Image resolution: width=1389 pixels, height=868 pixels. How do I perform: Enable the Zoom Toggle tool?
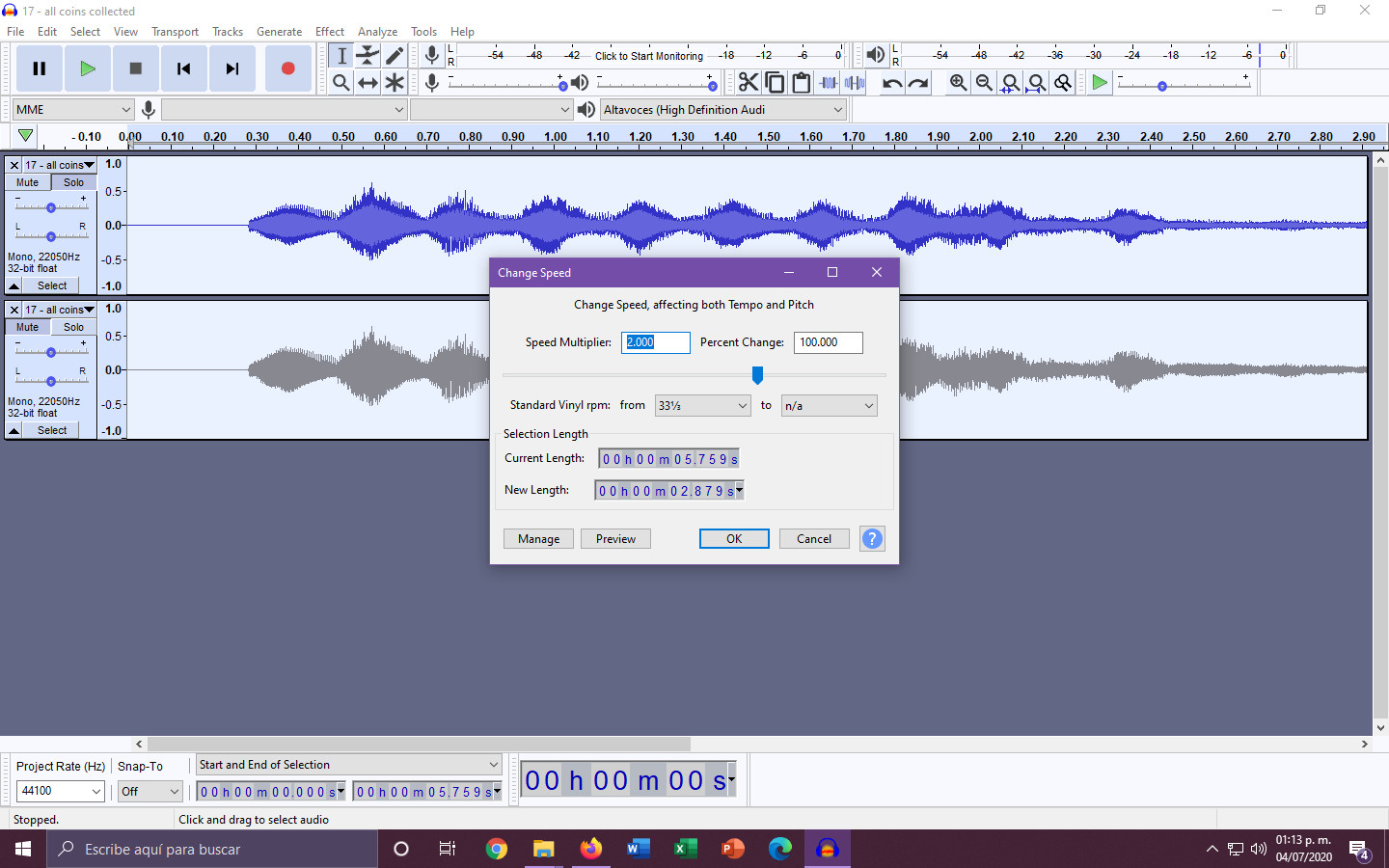pos(1062,83)
